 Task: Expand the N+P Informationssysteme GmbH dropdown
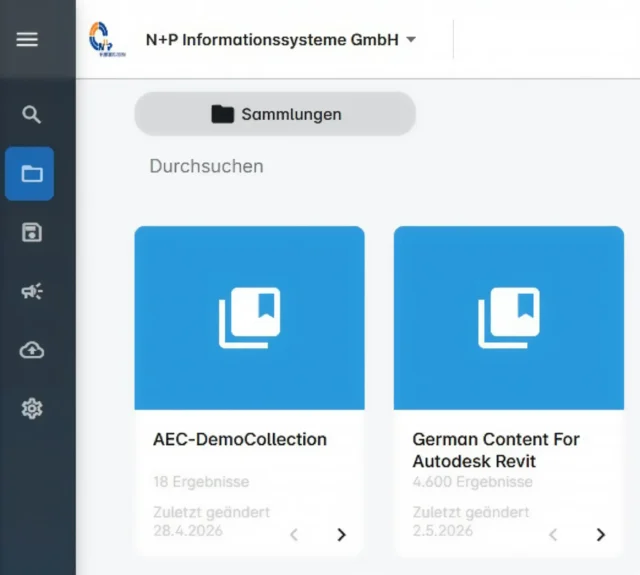pos(281,40)
